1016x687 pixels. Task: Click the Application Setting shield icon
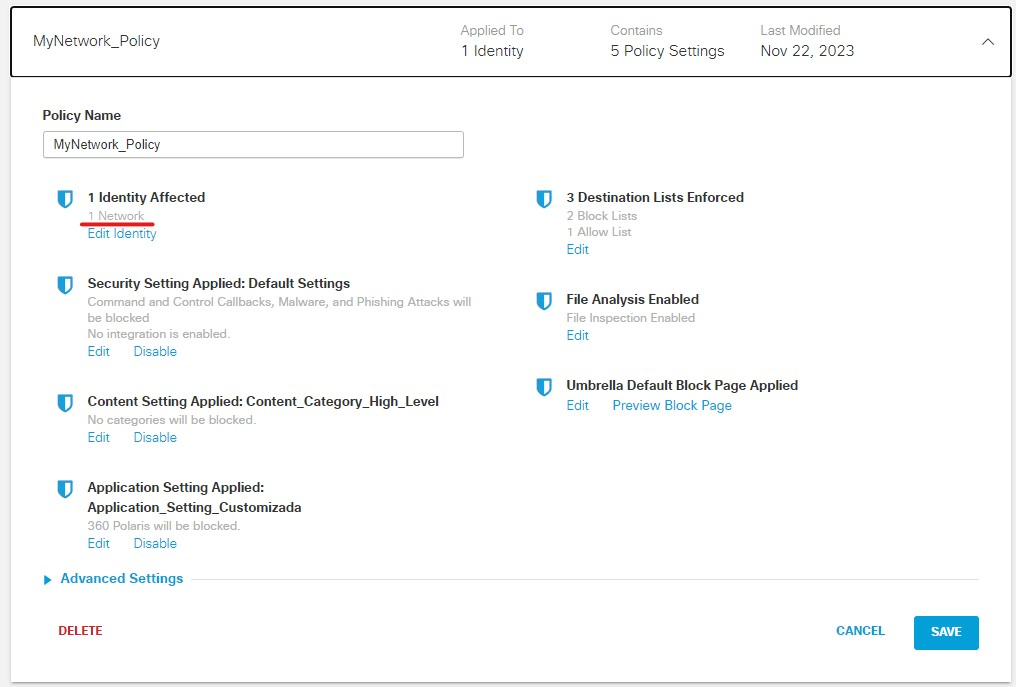[65, 489]
